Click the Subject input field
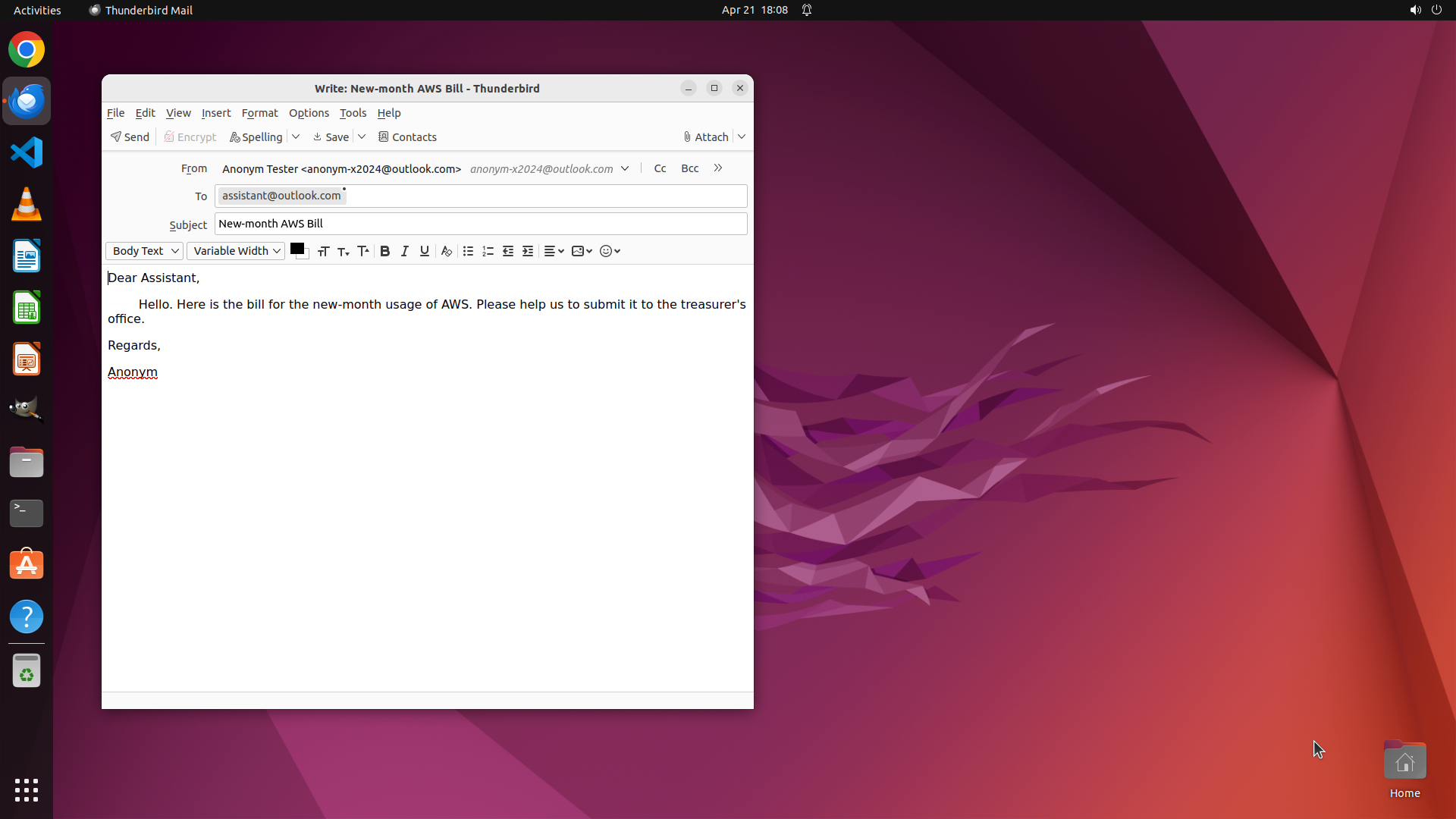 481,224
